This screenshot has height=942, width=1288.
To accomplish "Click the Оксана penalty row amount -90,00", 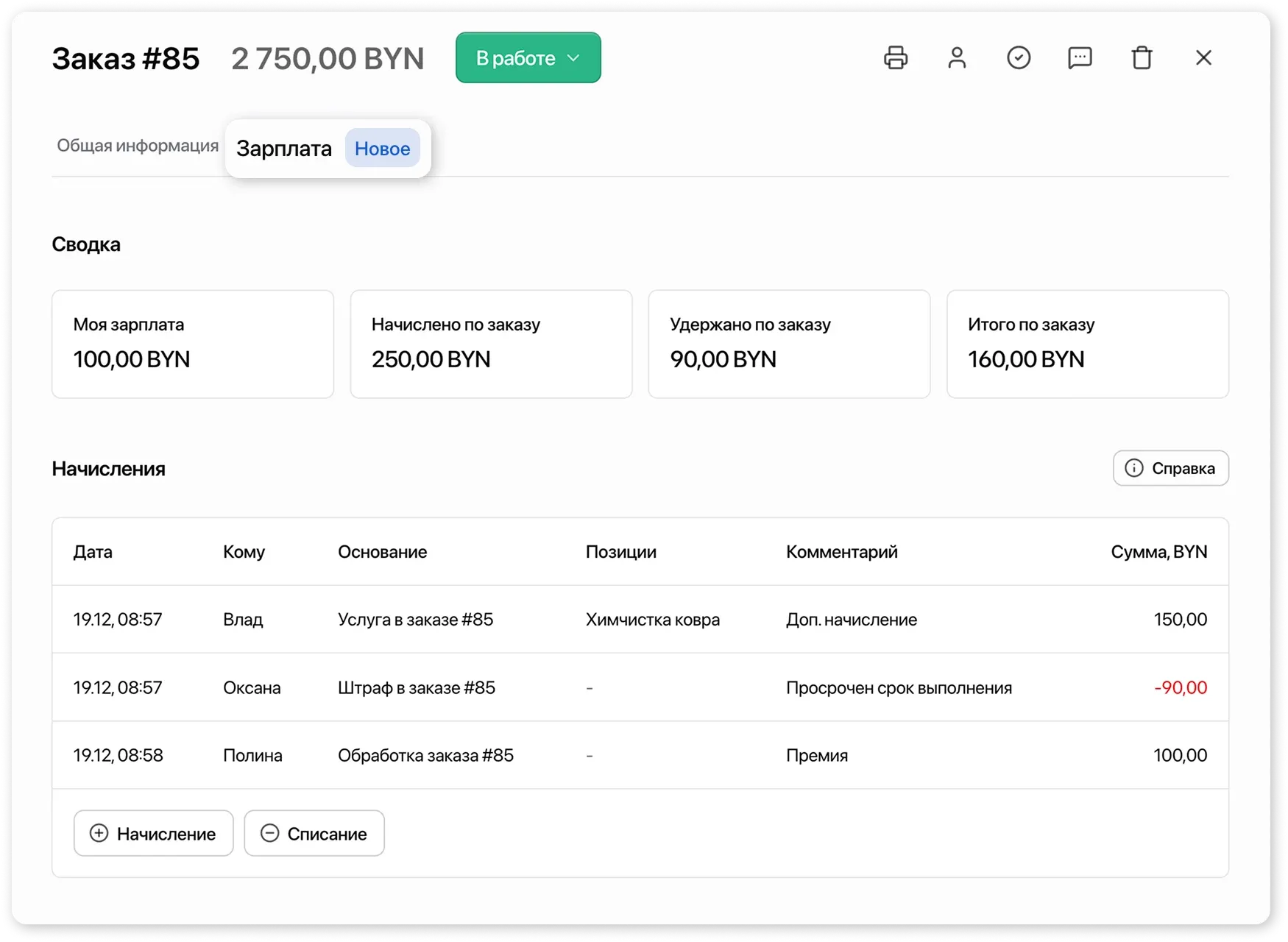I will pyautogui.click(x=1180, y=687).
